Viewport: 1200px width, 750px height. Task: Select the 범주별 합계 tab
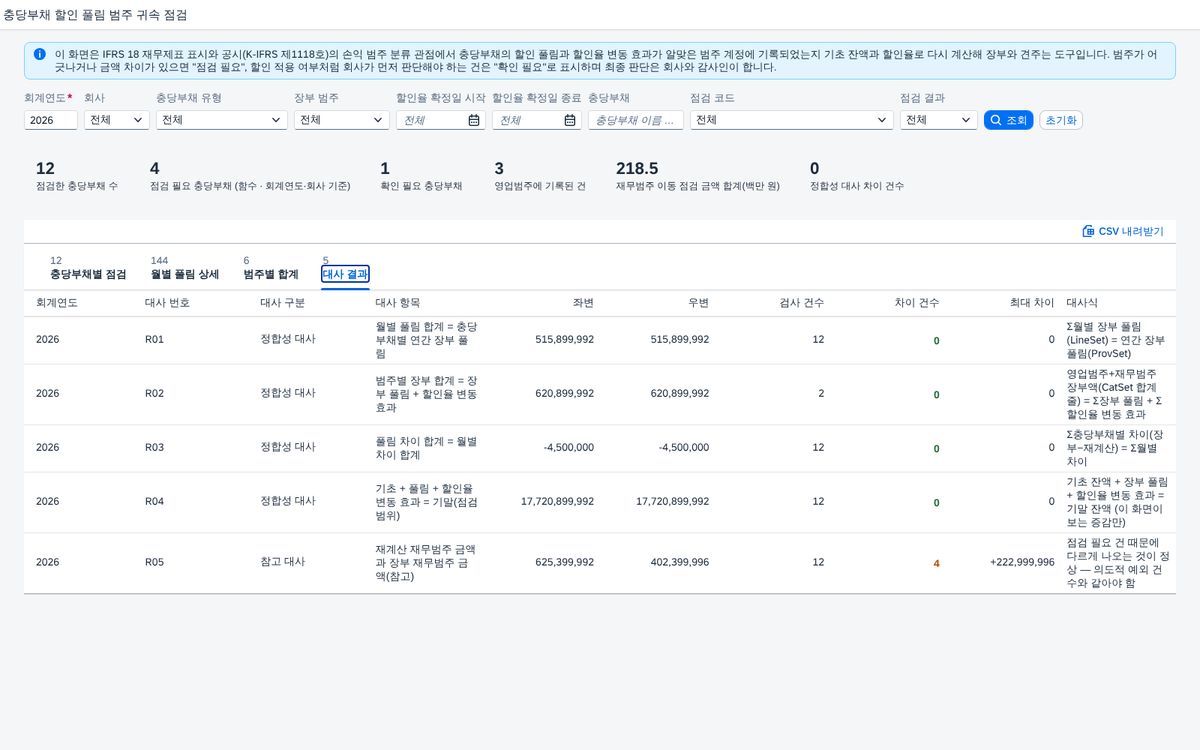271,274
